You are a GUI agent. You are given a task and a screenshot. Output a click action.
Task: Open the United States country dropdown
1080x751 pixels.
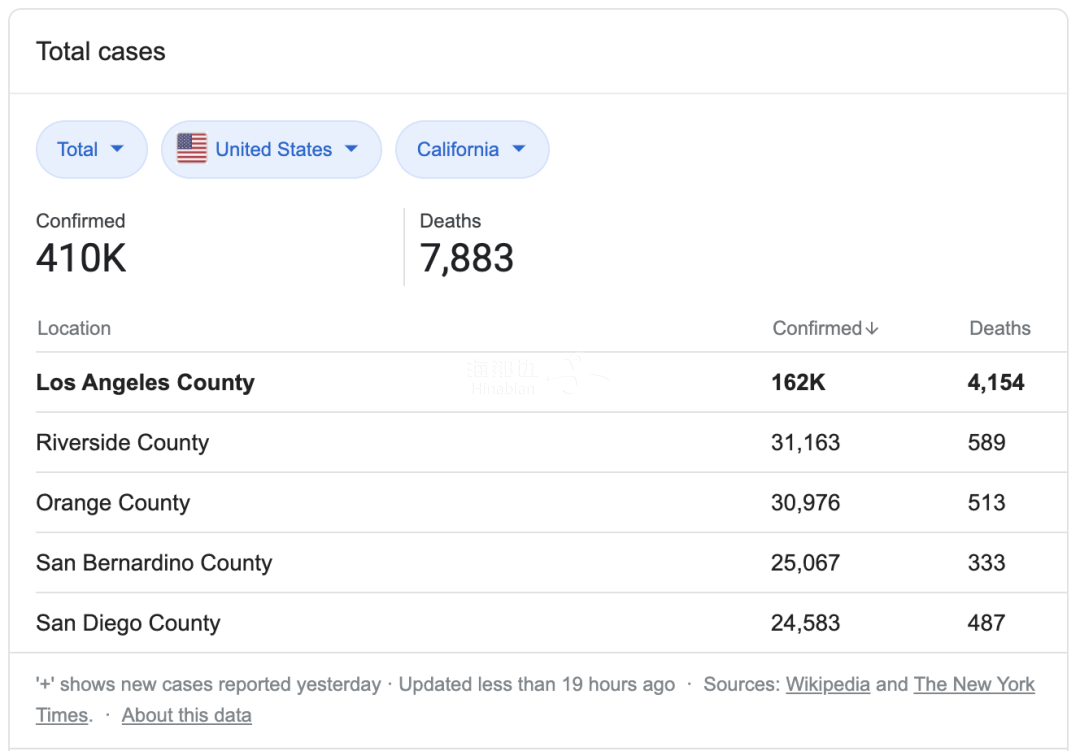[271, 150]
